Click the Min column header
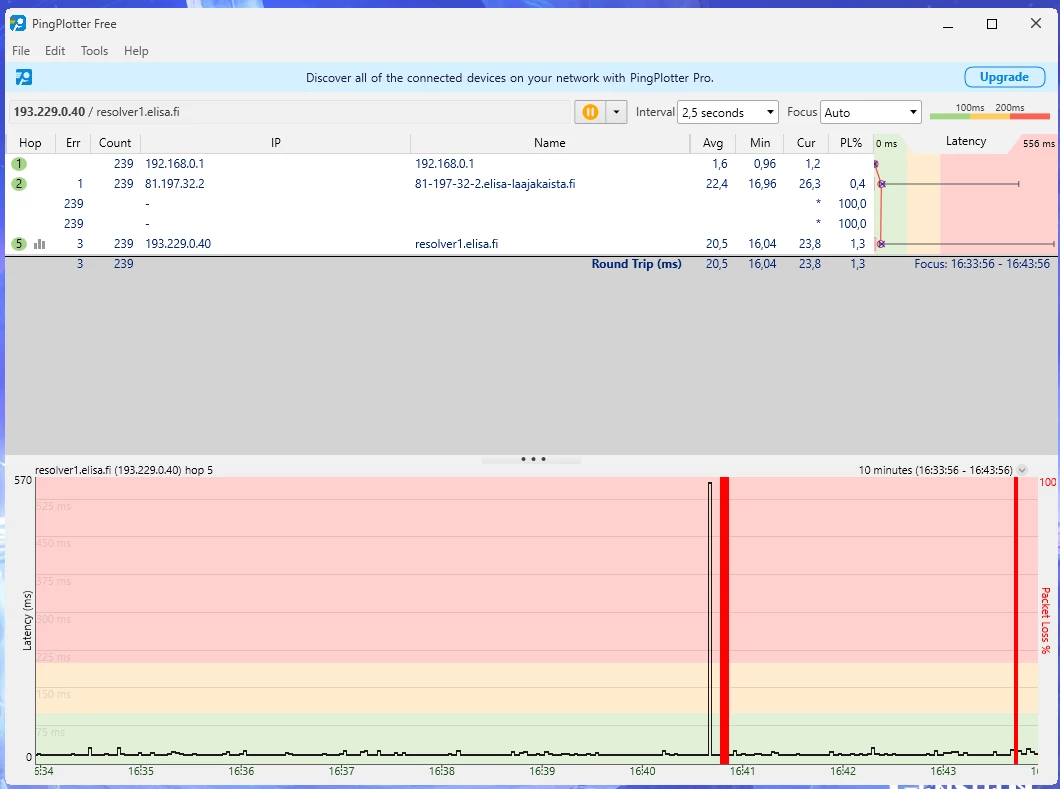The height and width of the screenshot is (789, 1060). point(760,143)
